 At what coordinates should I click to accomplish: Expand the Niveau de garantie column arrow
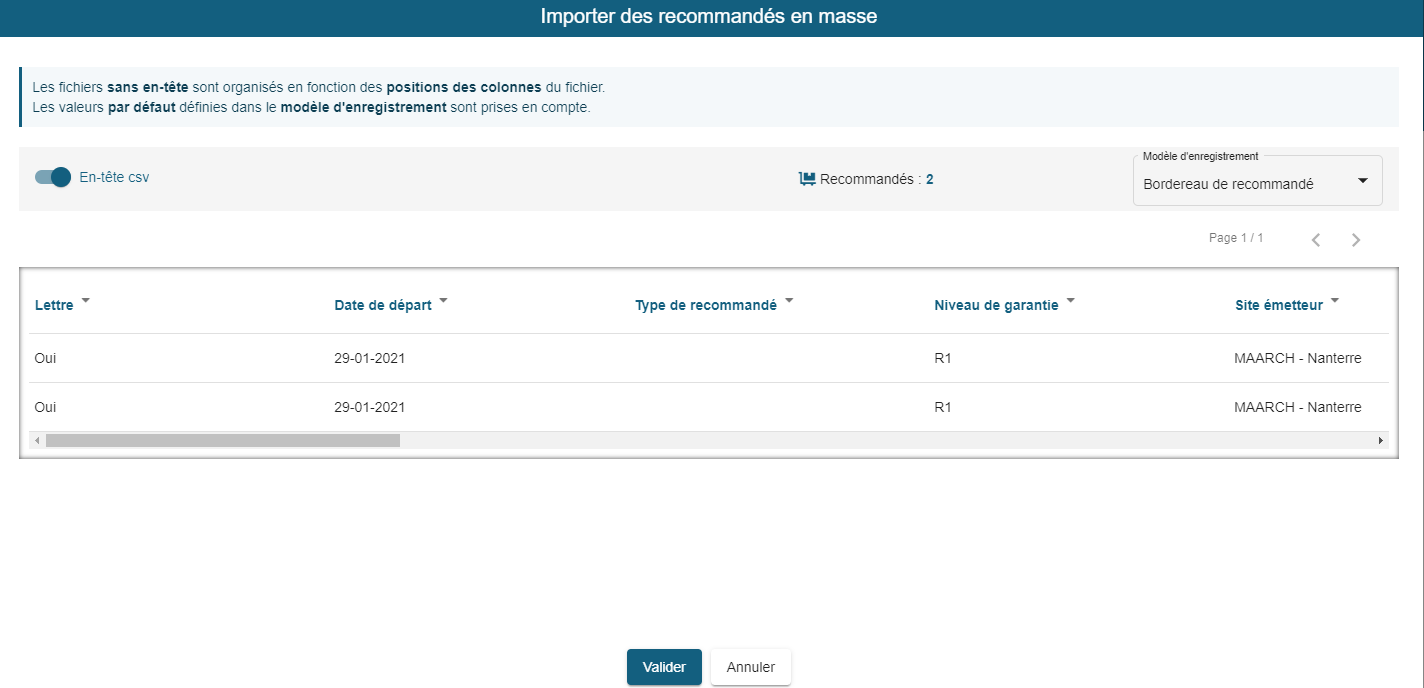point(1070,300)
